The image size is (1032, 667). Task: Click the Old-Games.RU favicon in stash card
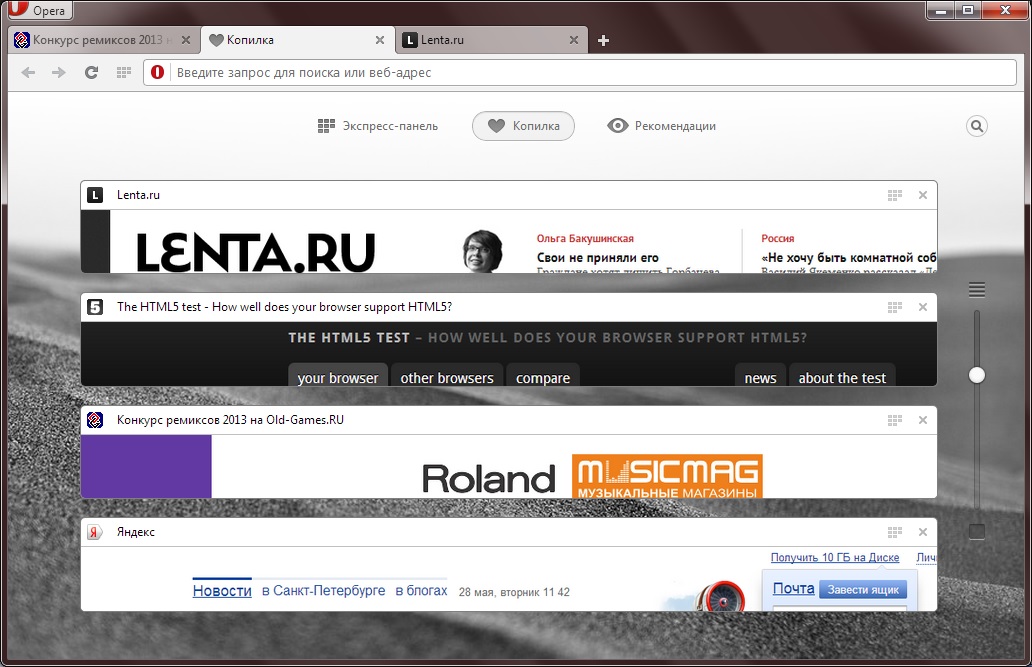pos(95,420)
